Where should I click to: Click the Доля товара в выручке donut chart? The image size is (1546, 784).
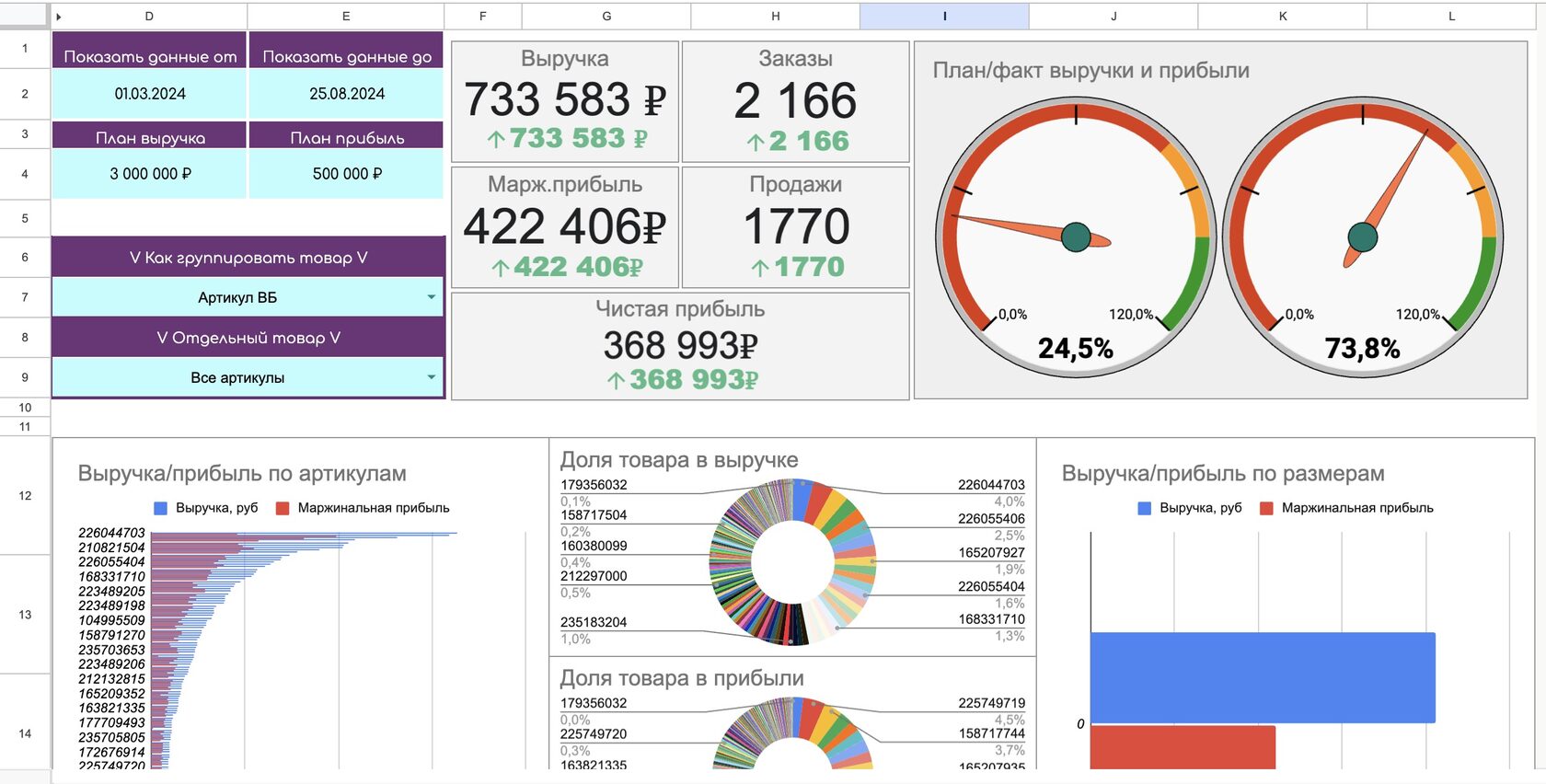[x=792, y=561]
